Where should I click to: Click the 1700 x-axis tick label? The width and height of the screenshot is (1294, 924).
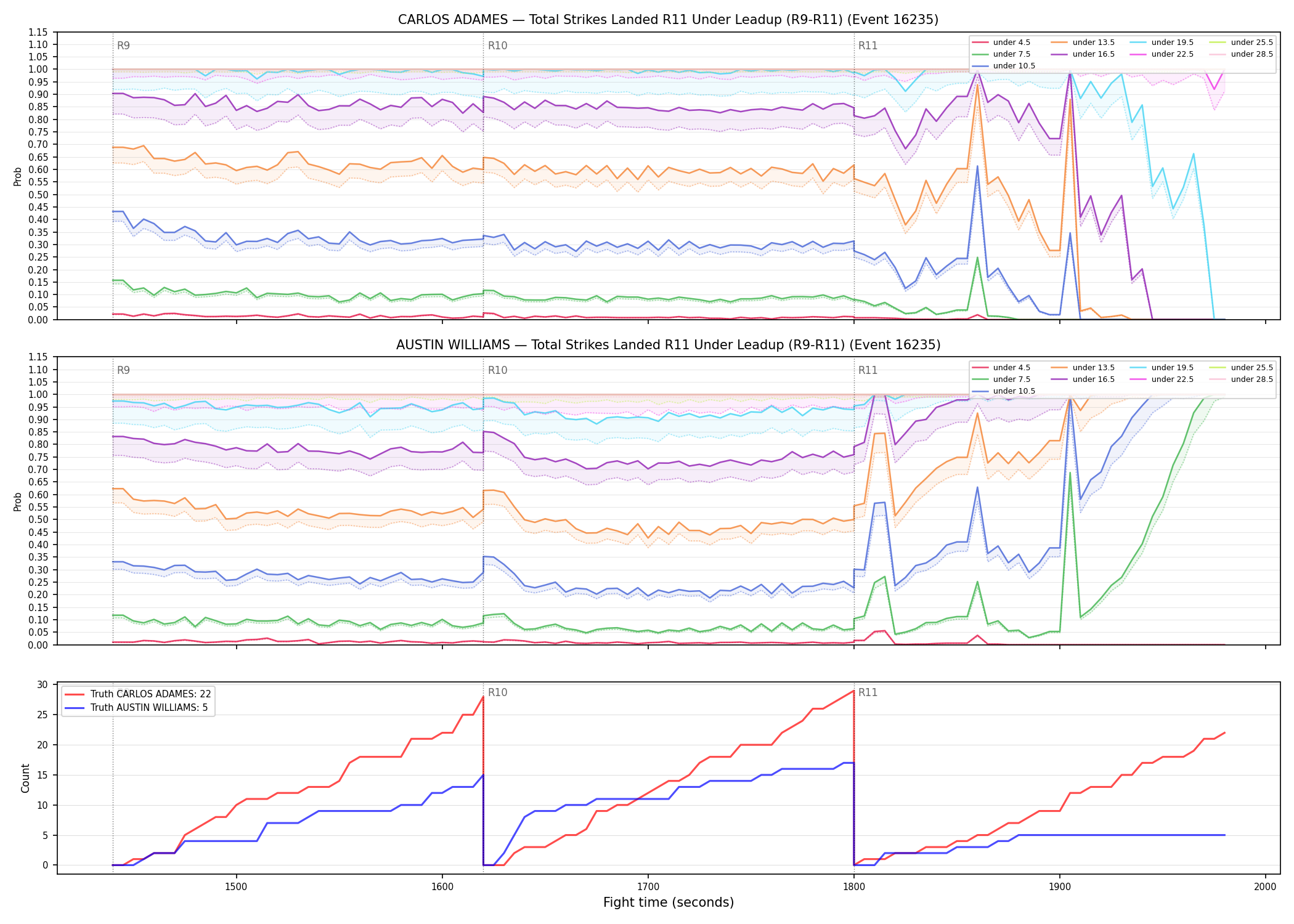coord(648,886)
